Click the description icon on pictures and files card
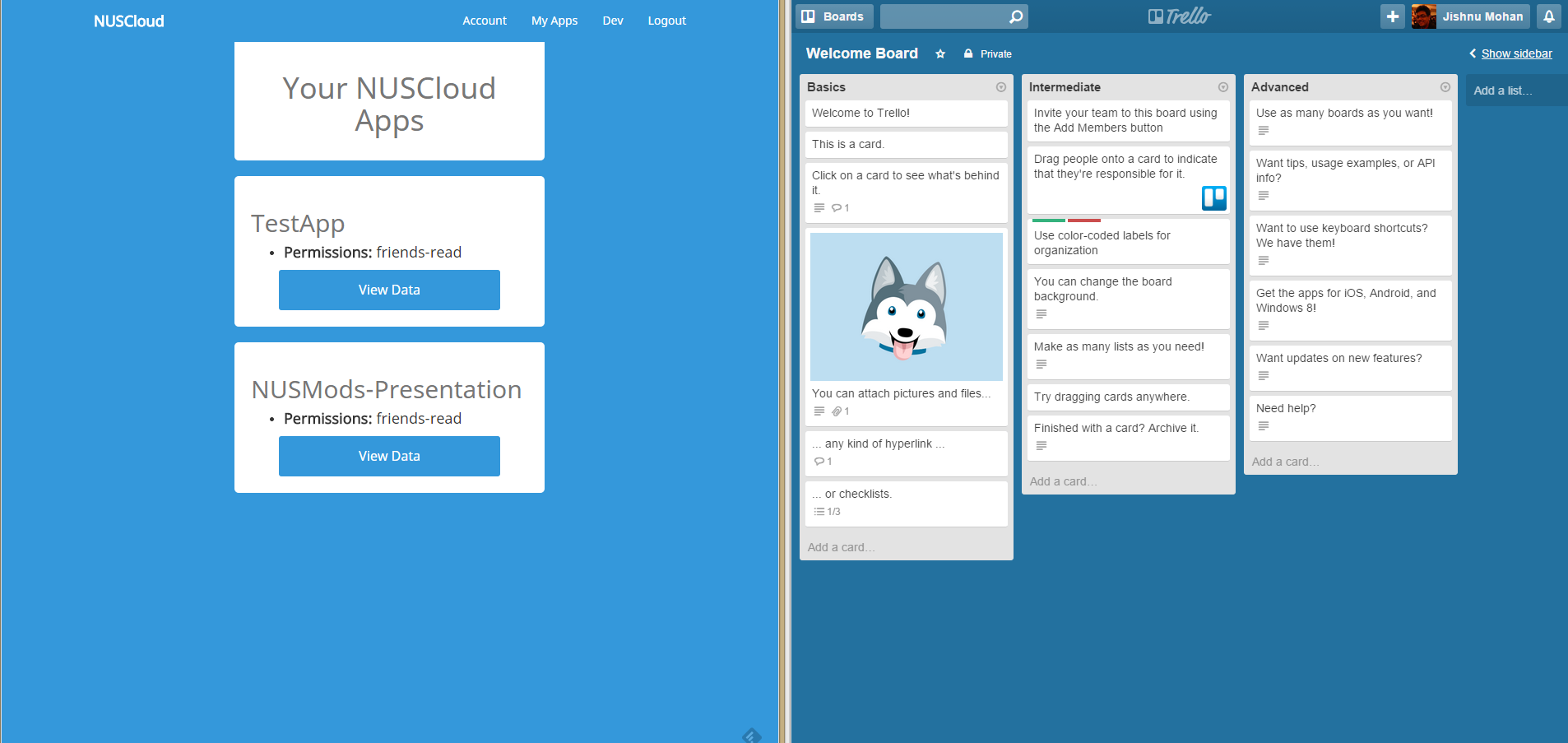 point(819,411)
